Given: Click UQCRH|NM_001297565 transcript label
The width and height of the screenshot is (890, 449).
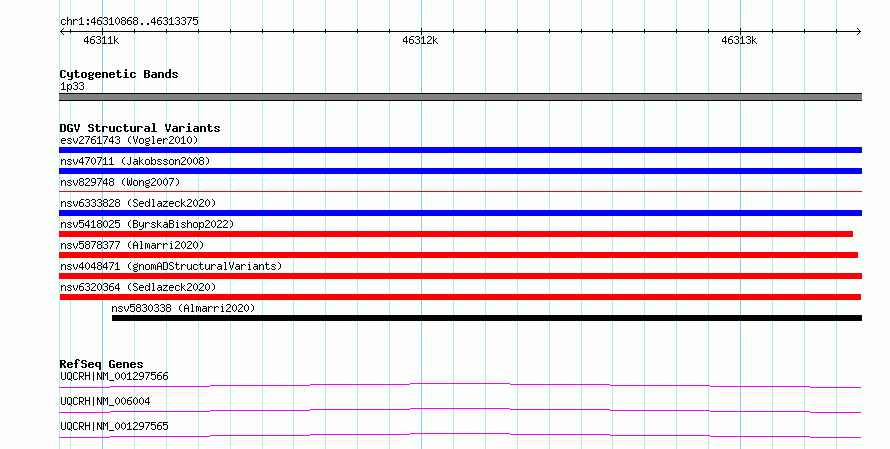Looking at the screenshot, I should coord(115,426).
